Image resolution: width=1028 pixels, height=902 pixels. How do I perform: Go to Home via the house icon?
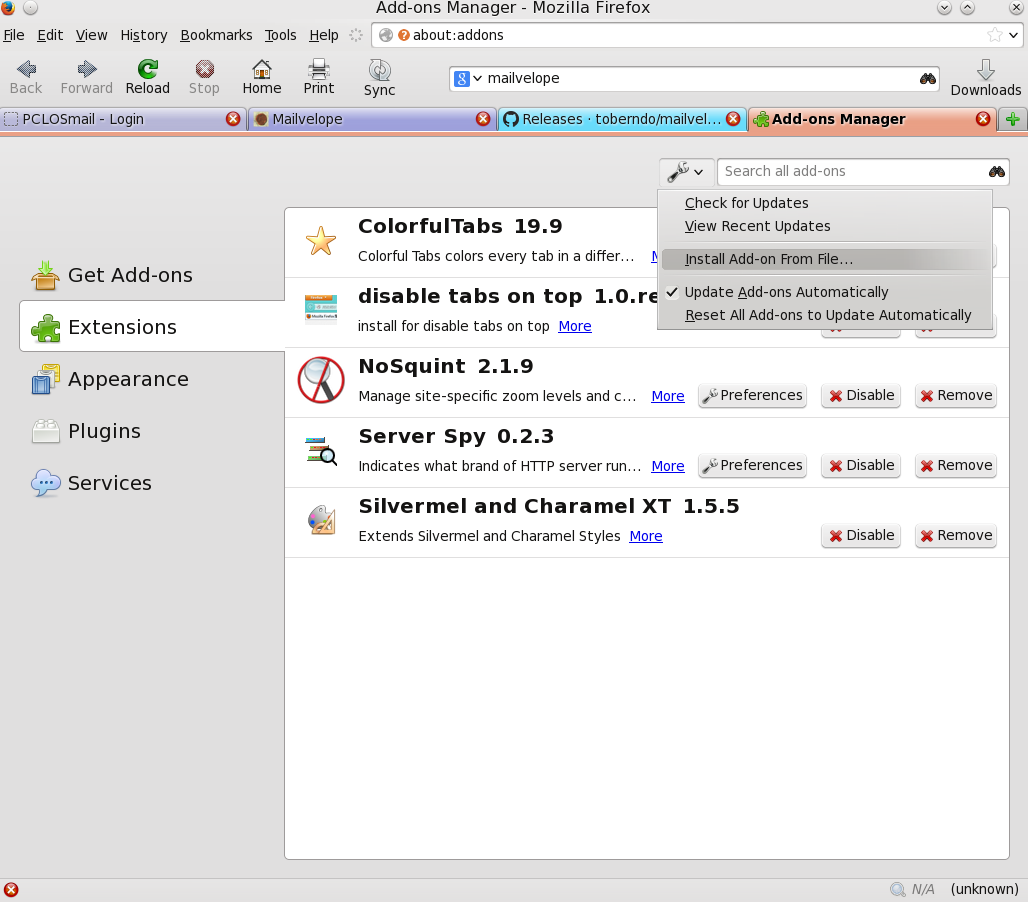click(x=262, y=77)
